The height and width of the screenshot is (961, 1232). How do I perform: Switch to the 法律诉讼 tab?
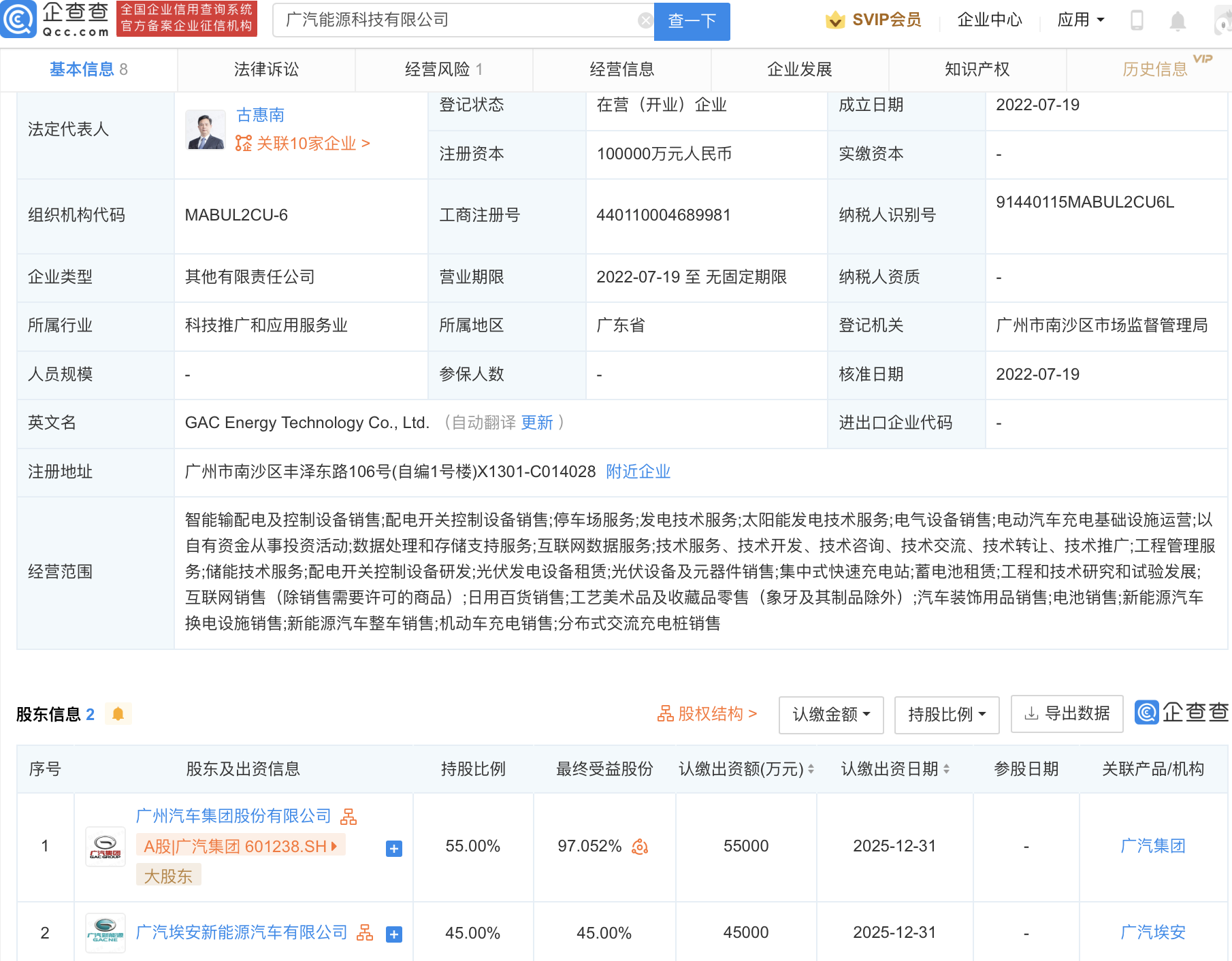pyautogui.click(x=265, y=69)
